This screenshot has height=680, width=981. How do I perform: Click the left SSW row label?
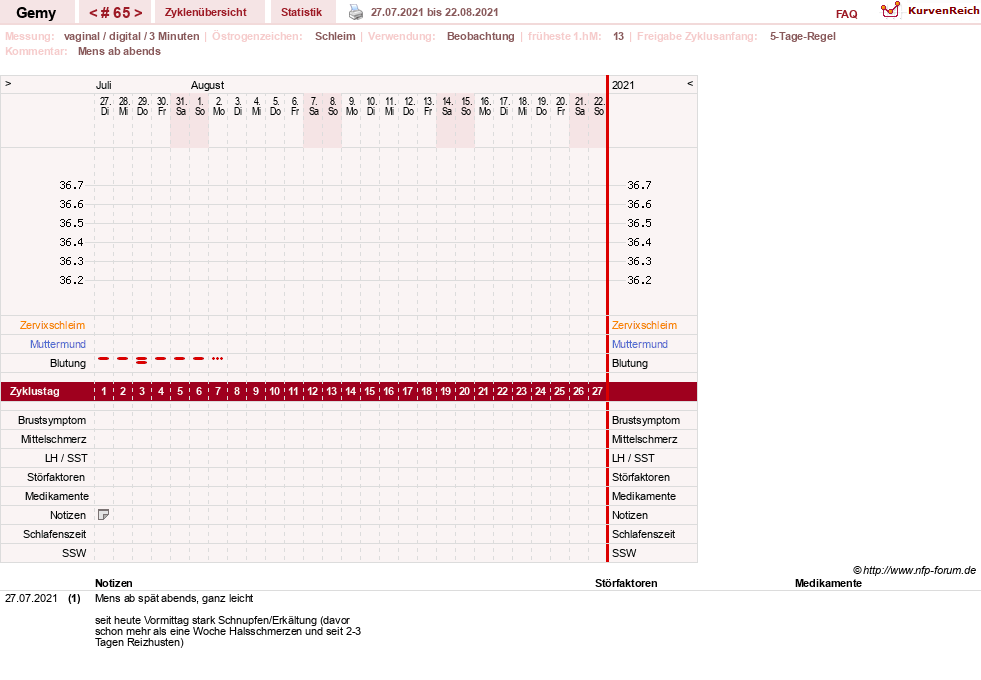pos(74,553)
